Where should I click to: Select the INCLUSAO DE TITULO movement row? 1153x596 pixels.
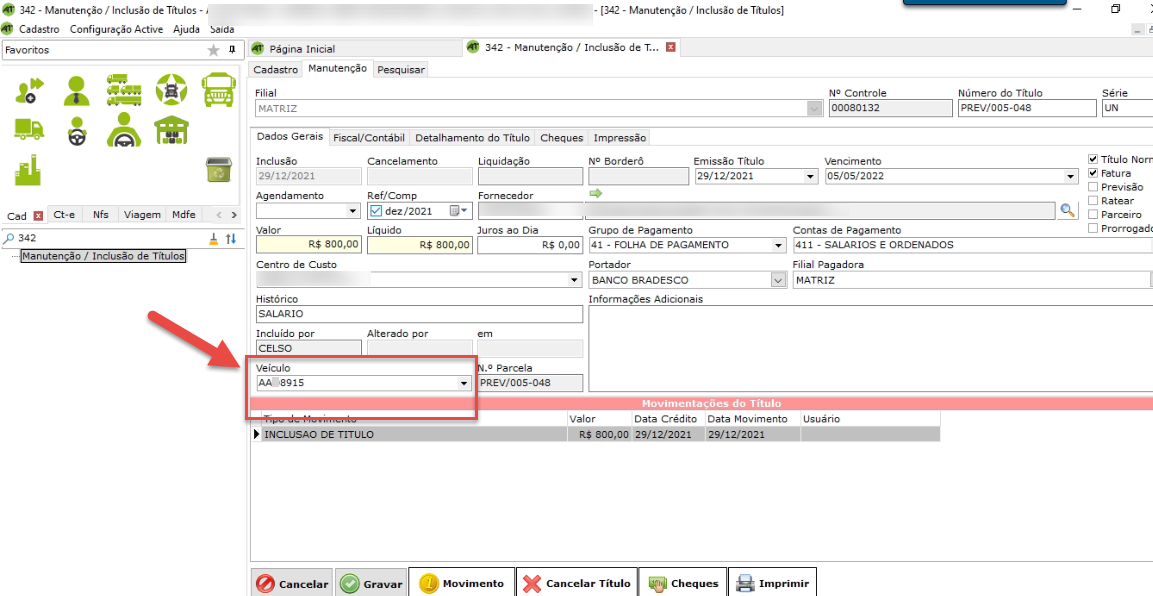[410, 434]
